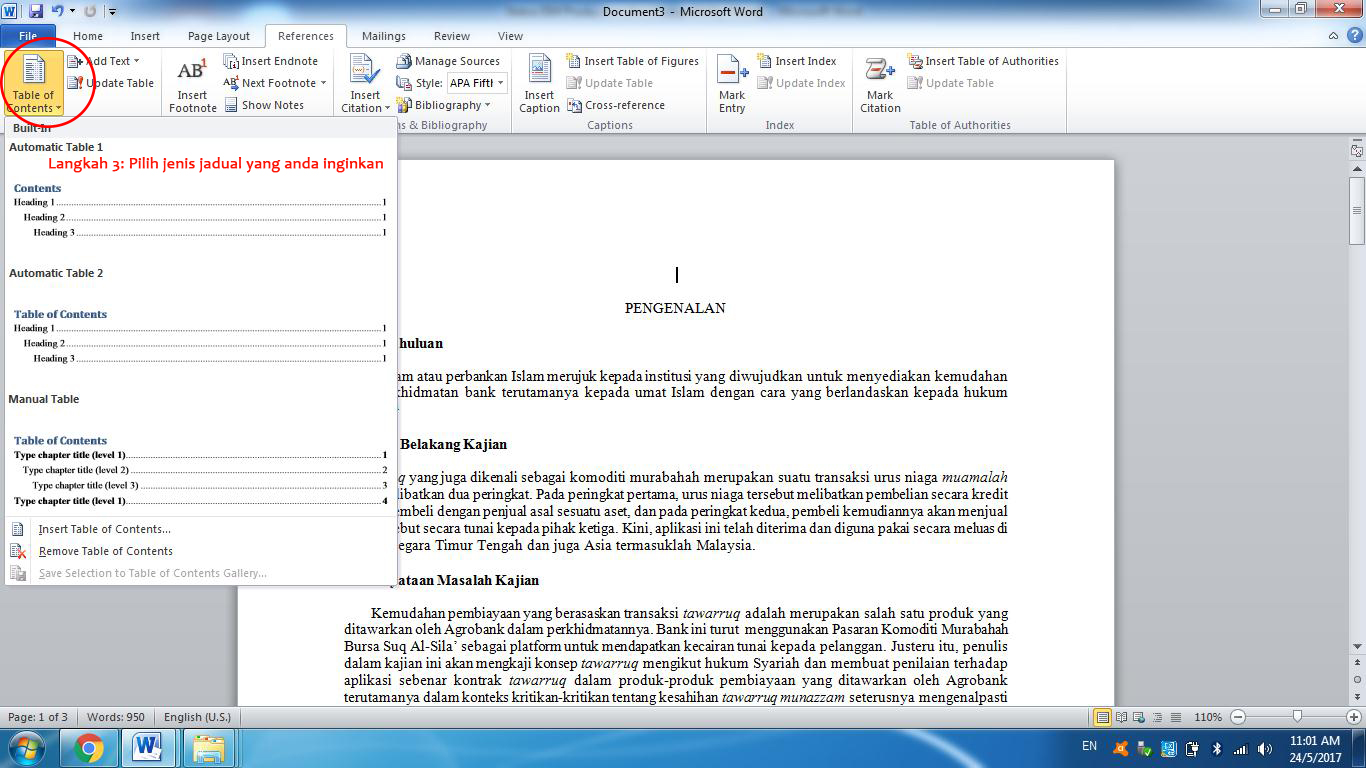Open File Explorer from the taskbar

pos(209,748)
